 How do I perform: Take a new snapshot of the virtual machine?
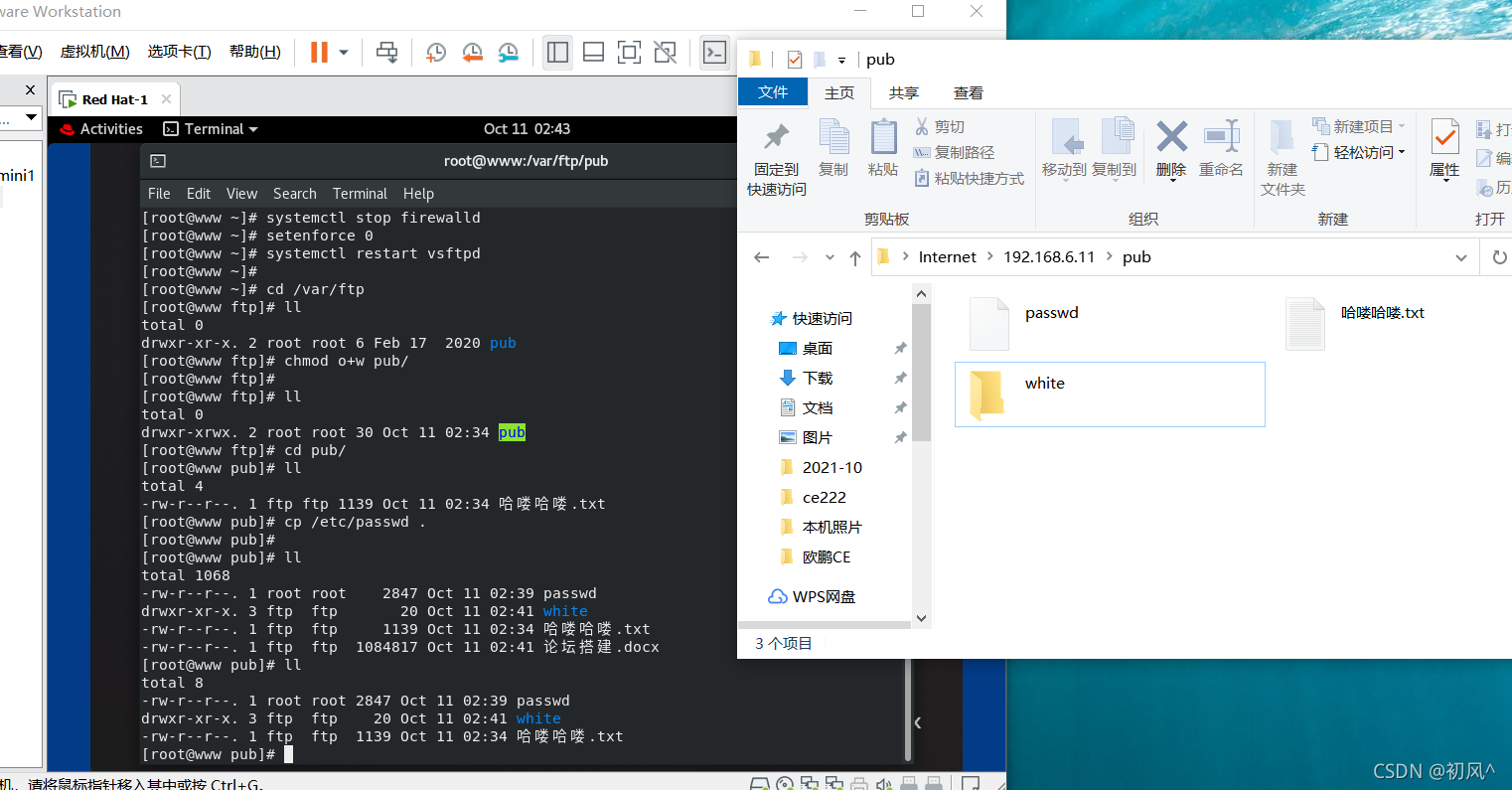point(435,51)
